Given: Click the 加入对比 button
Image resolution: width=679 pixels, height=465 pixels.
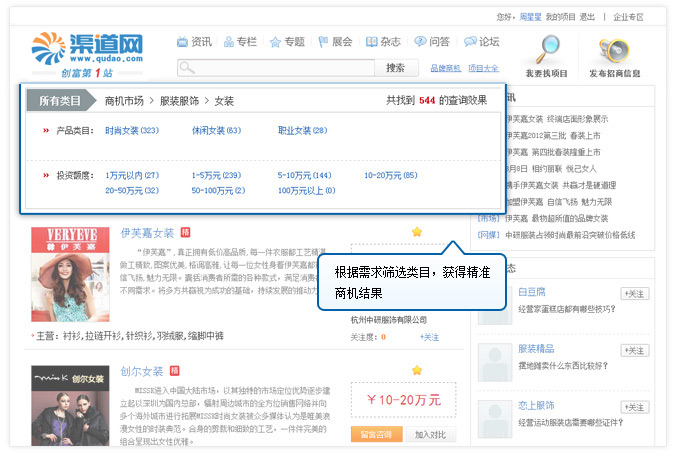Looking at the screenshot, I should 430,434.
